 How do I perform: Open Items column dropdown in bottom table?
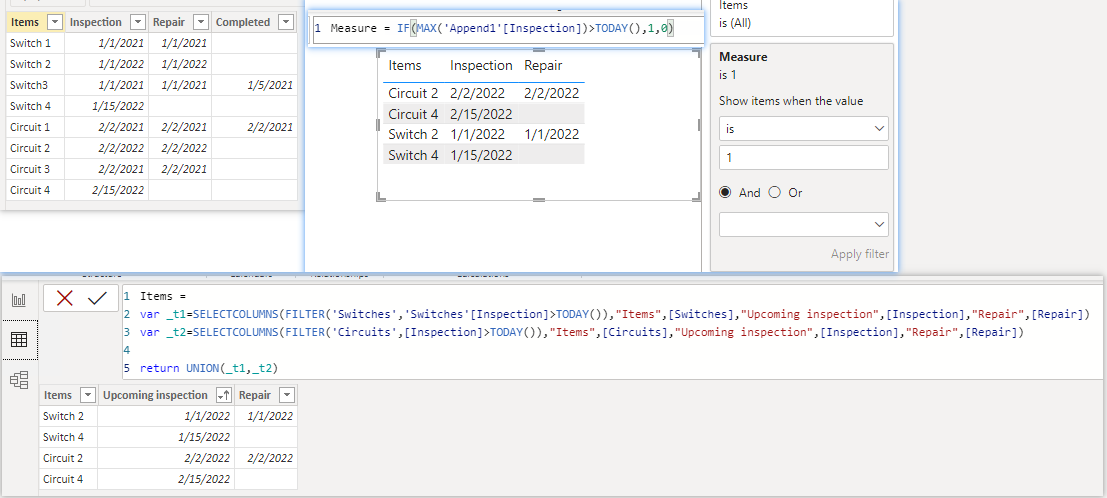coord(88,396)
